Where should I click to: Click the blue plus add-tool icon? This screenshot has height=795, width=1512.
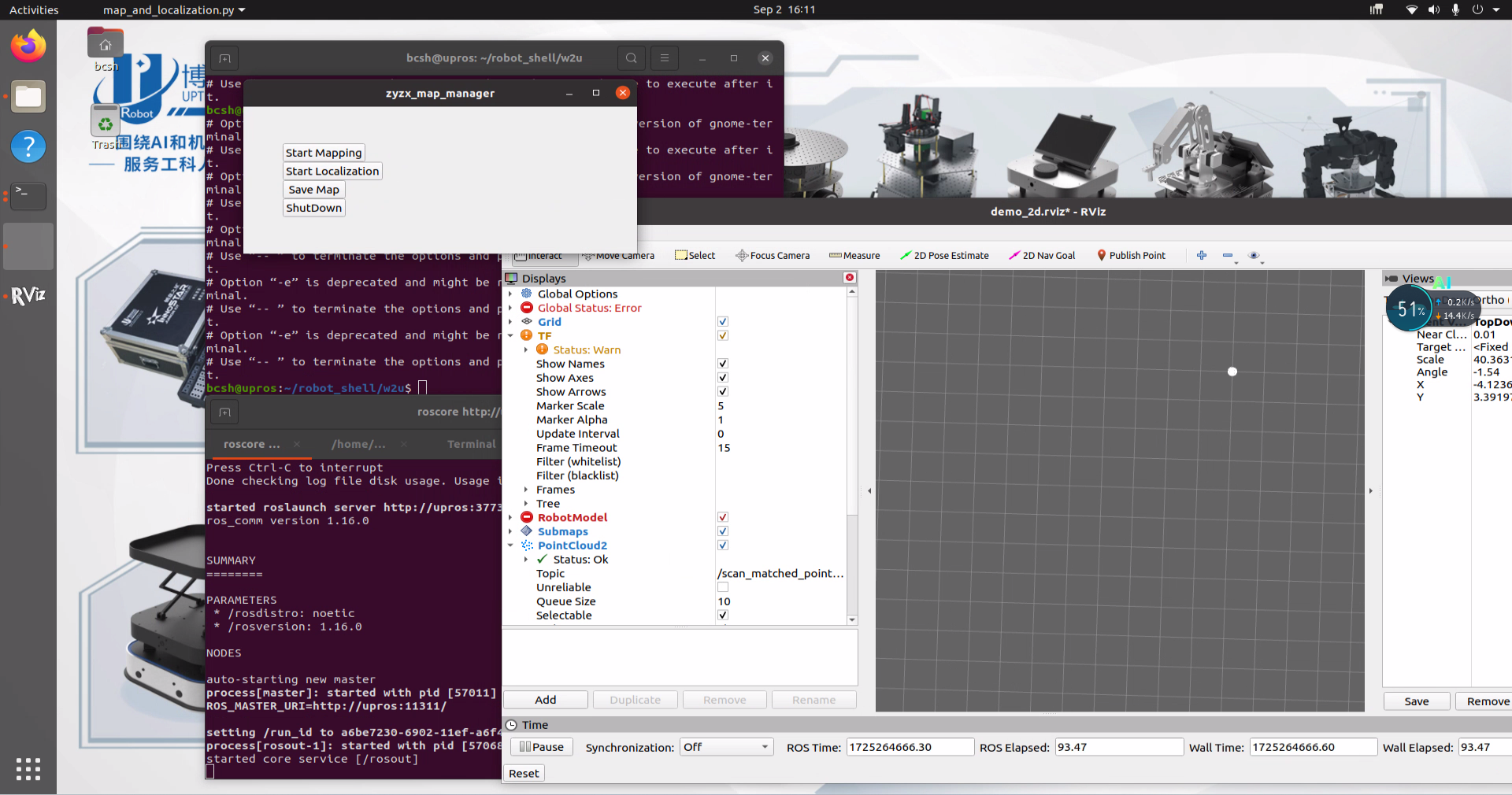(x=1202, y=255)
